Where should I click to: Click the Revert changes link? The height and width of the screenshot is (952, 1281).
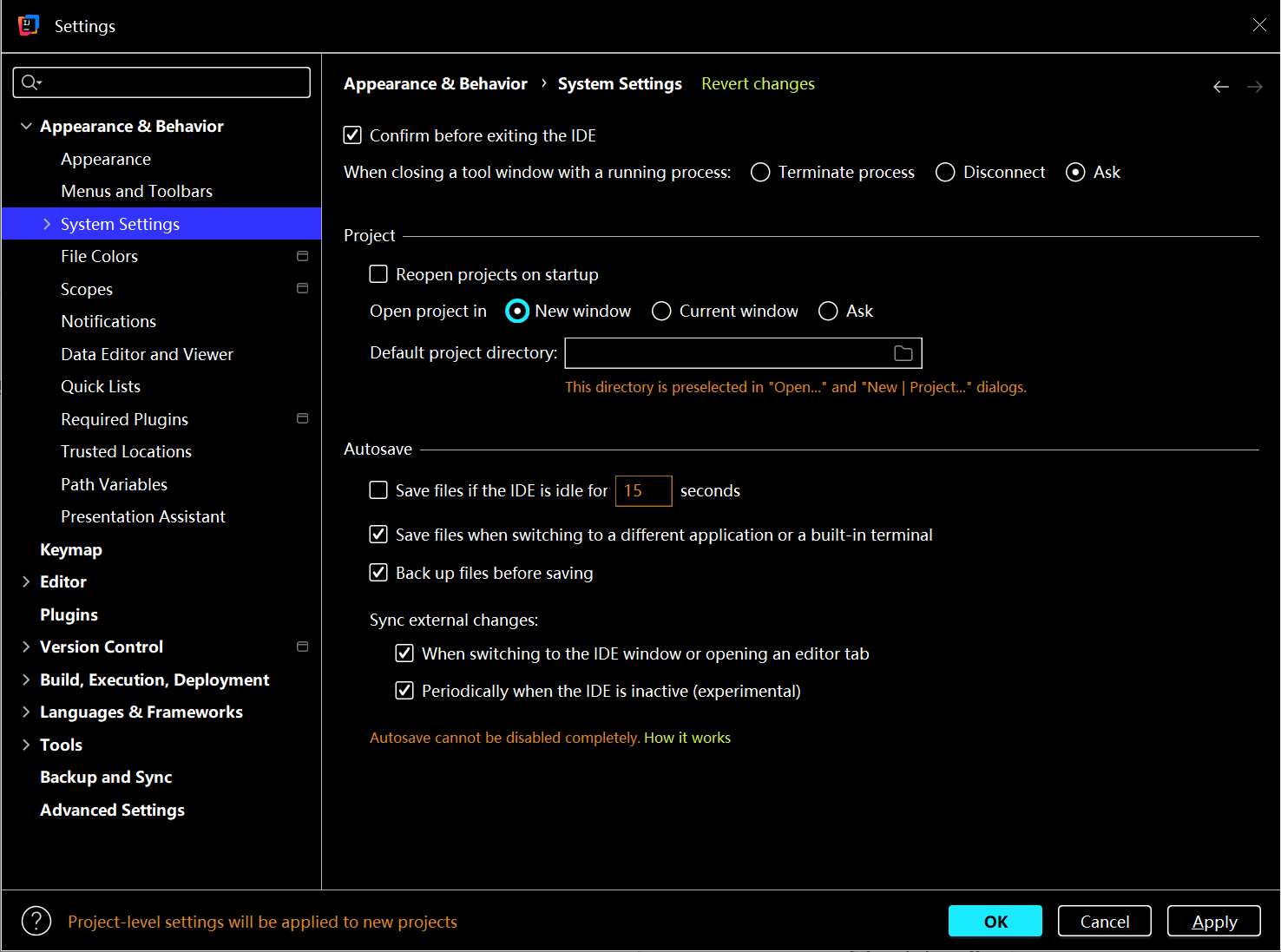758,84
